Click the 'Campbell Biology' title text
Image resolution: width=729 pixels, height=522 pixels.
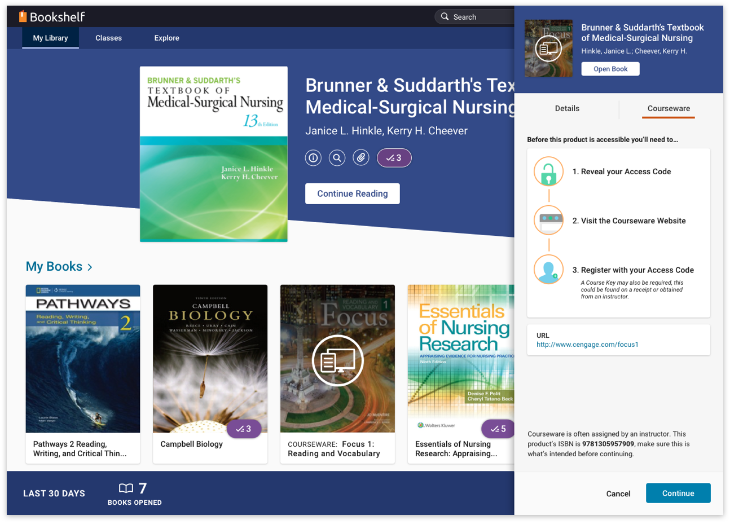click(x=192, y=444)
